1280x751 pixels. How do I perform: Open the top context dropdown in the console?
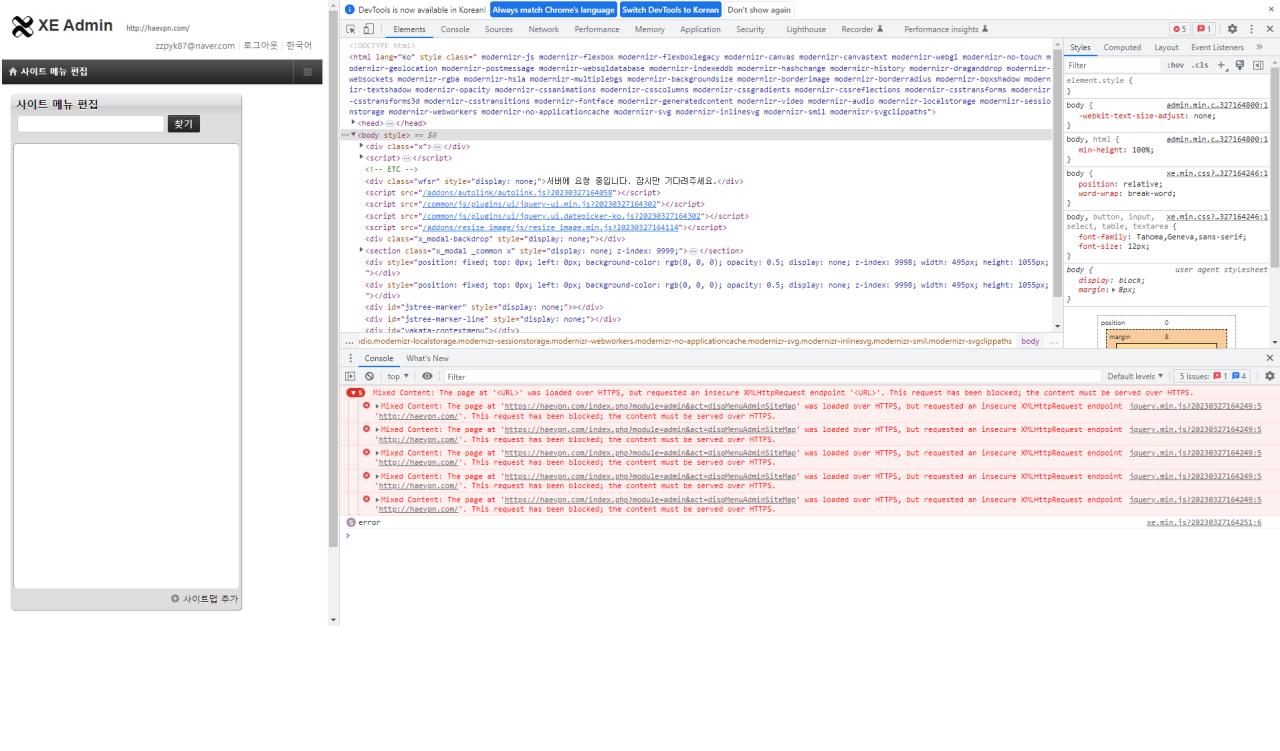point(399,376)
